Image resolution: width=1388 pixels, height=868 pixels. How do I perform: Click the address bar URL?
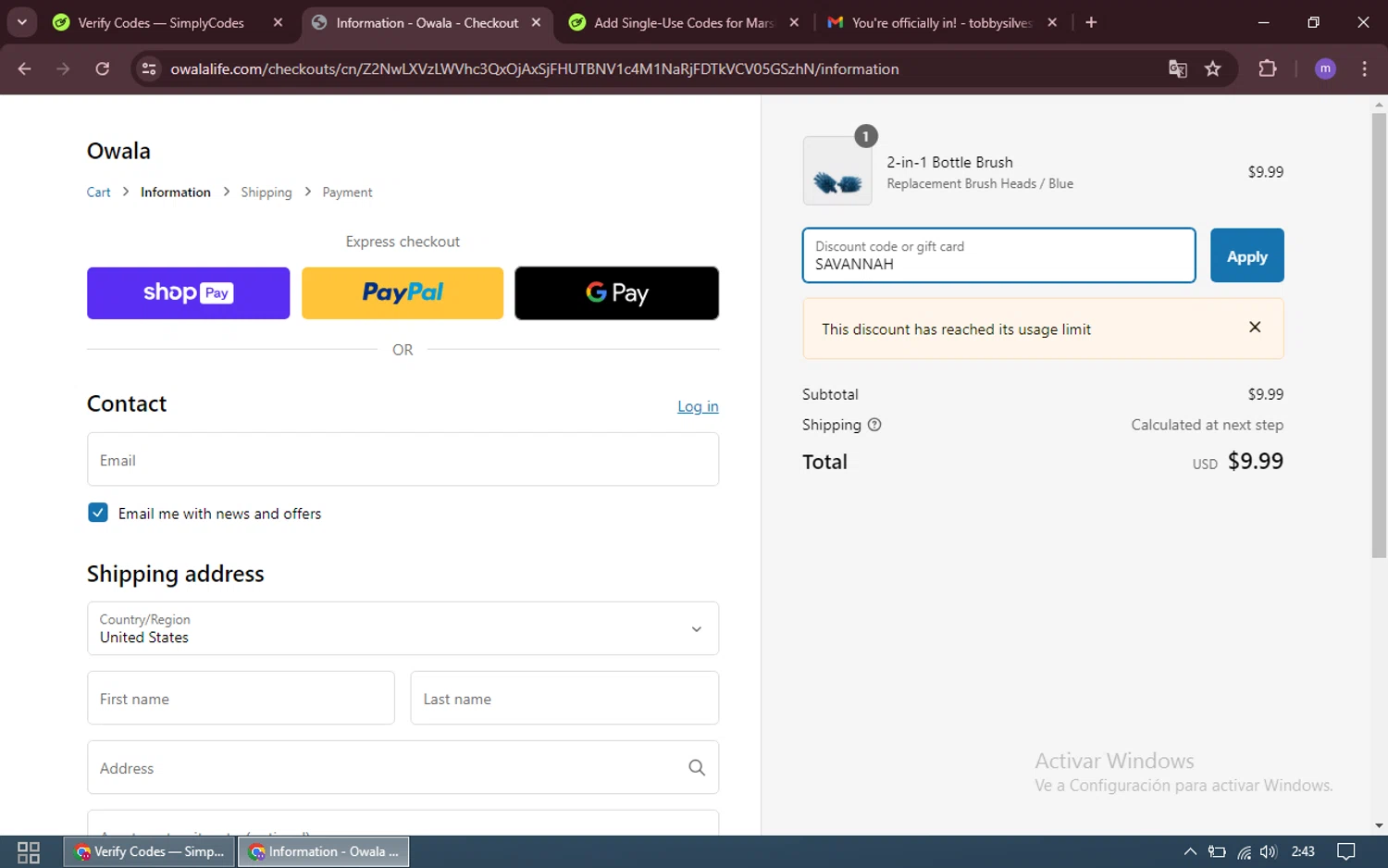[x=535, y=68]
